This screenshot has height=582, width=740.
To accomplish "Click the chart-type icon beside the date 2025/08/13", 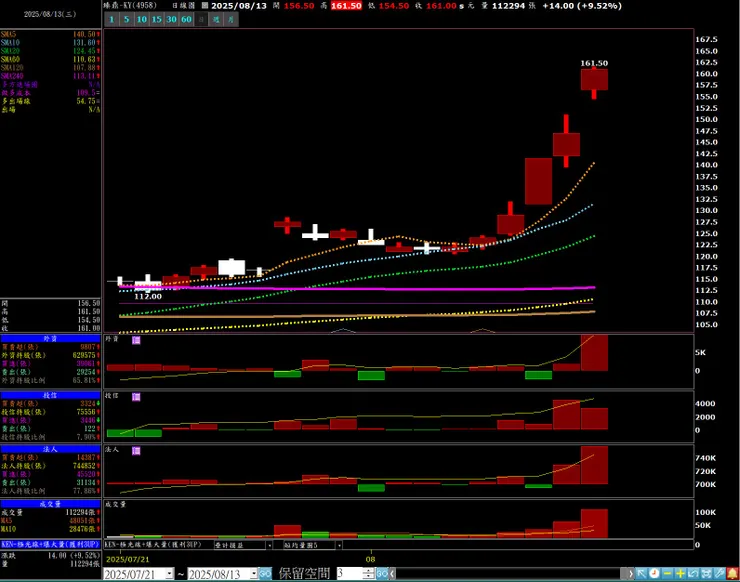I will coord(205,6).
